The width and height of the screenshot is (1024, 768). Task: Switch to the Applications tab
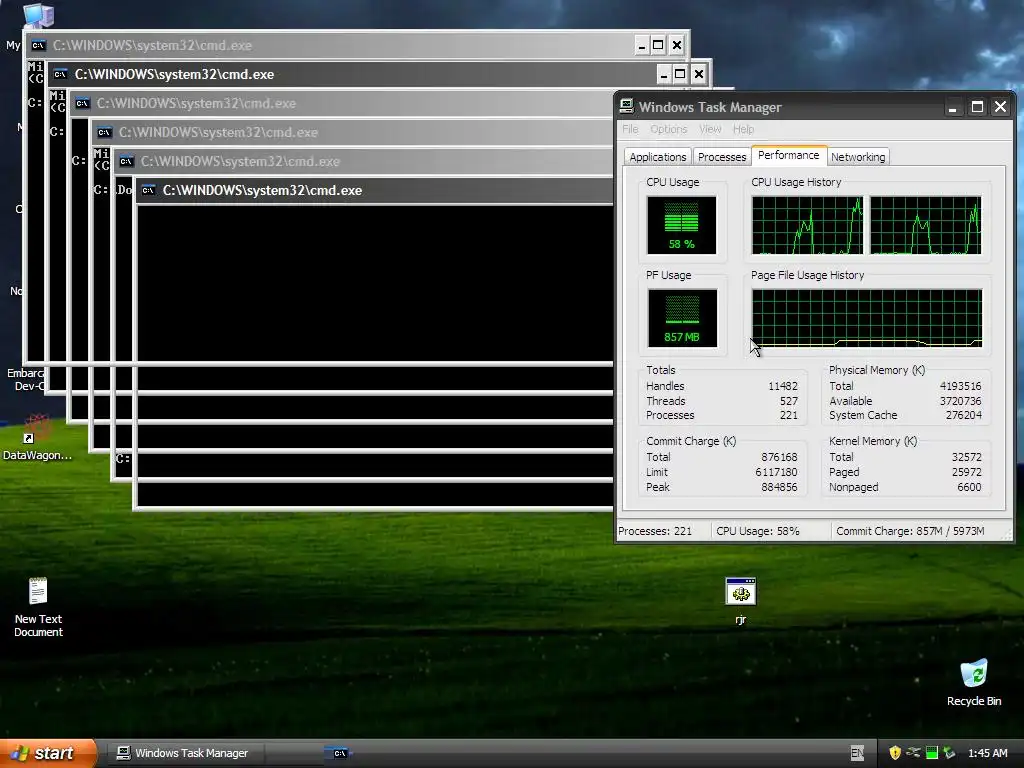(658, 157)
